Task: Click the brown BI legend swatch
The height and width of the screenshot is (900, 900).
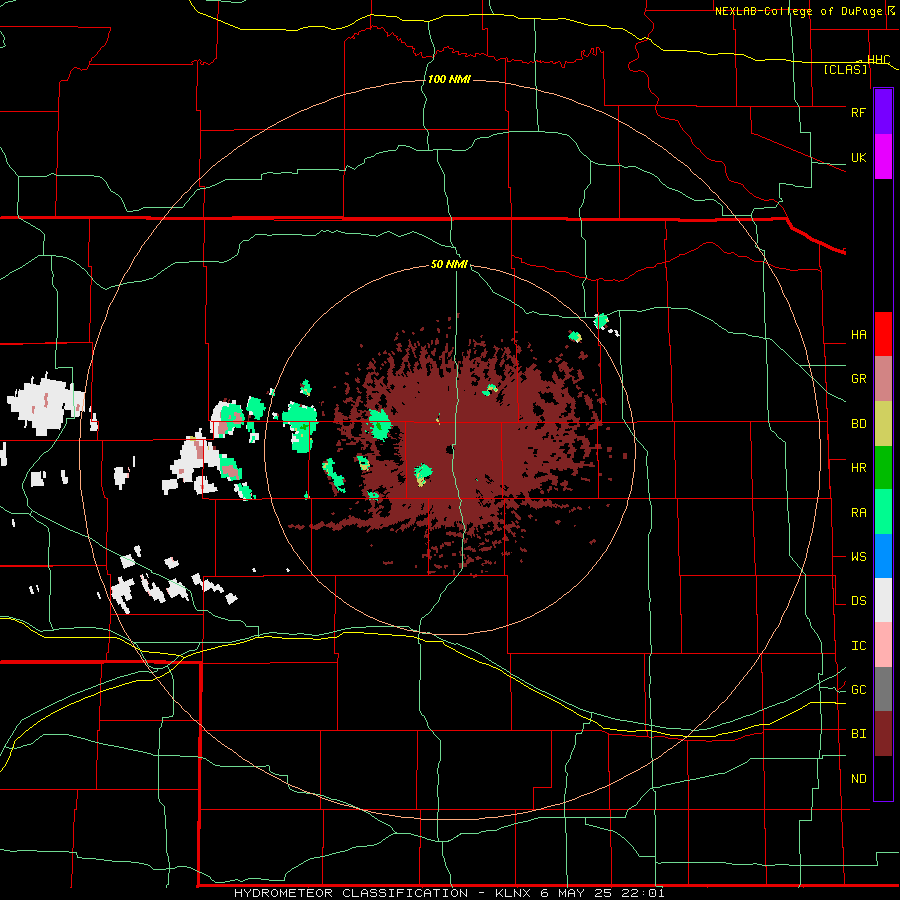Action: [883, 734]
